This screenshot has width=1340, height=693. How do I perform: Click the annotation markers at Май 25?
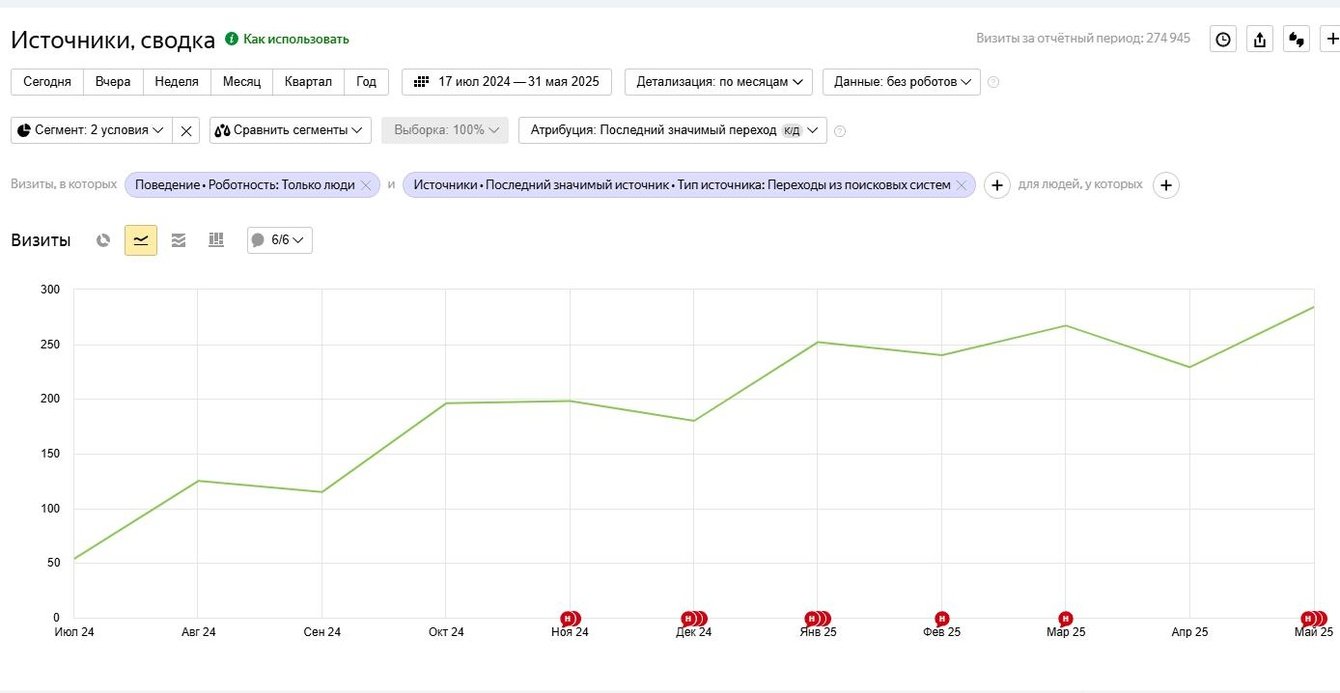pyautogui.click(x=1314, y=619)
